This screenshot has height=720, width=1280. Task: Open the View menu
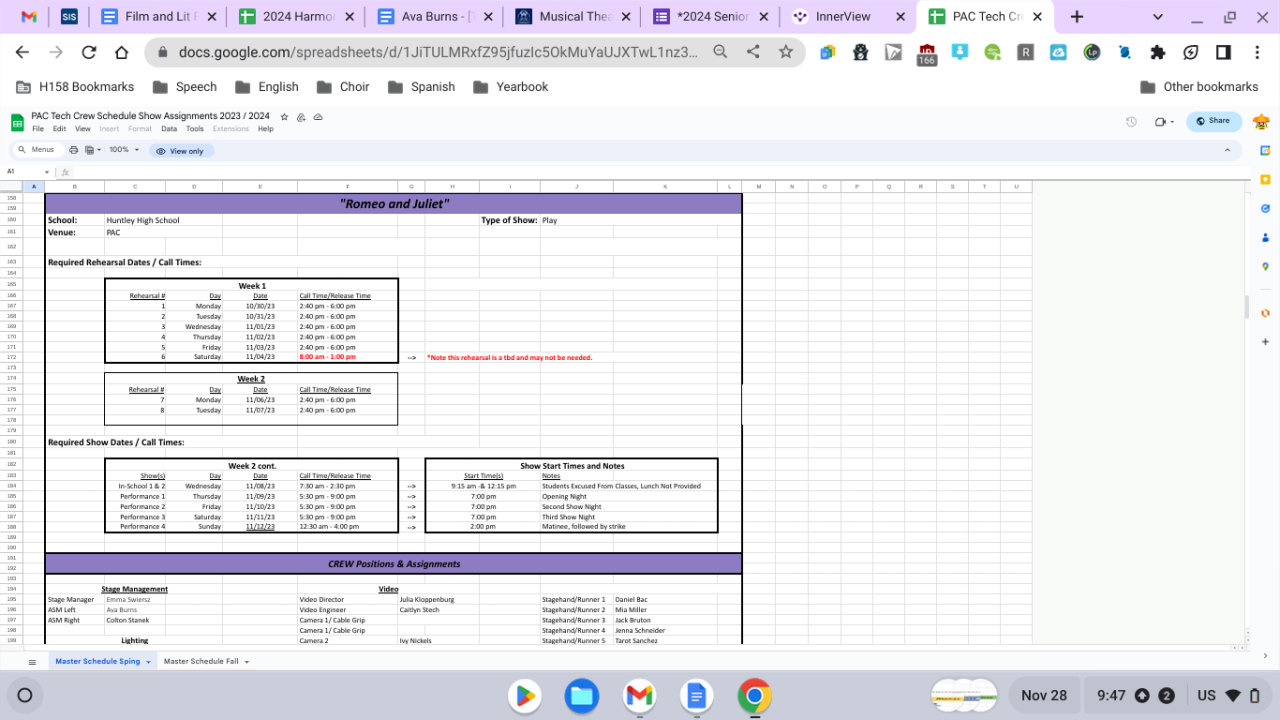[x=83, y=129]
